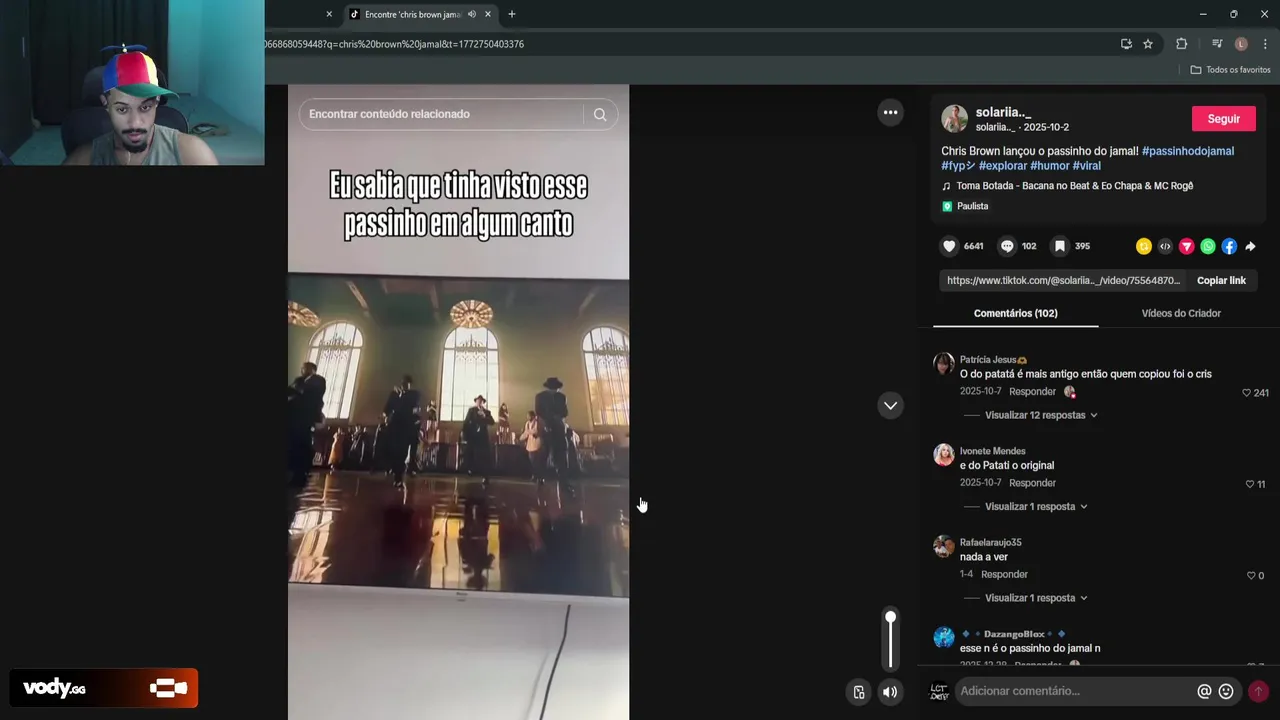Click the embed code icon
1280x720 pixels.
click(x=1165, y=246)
